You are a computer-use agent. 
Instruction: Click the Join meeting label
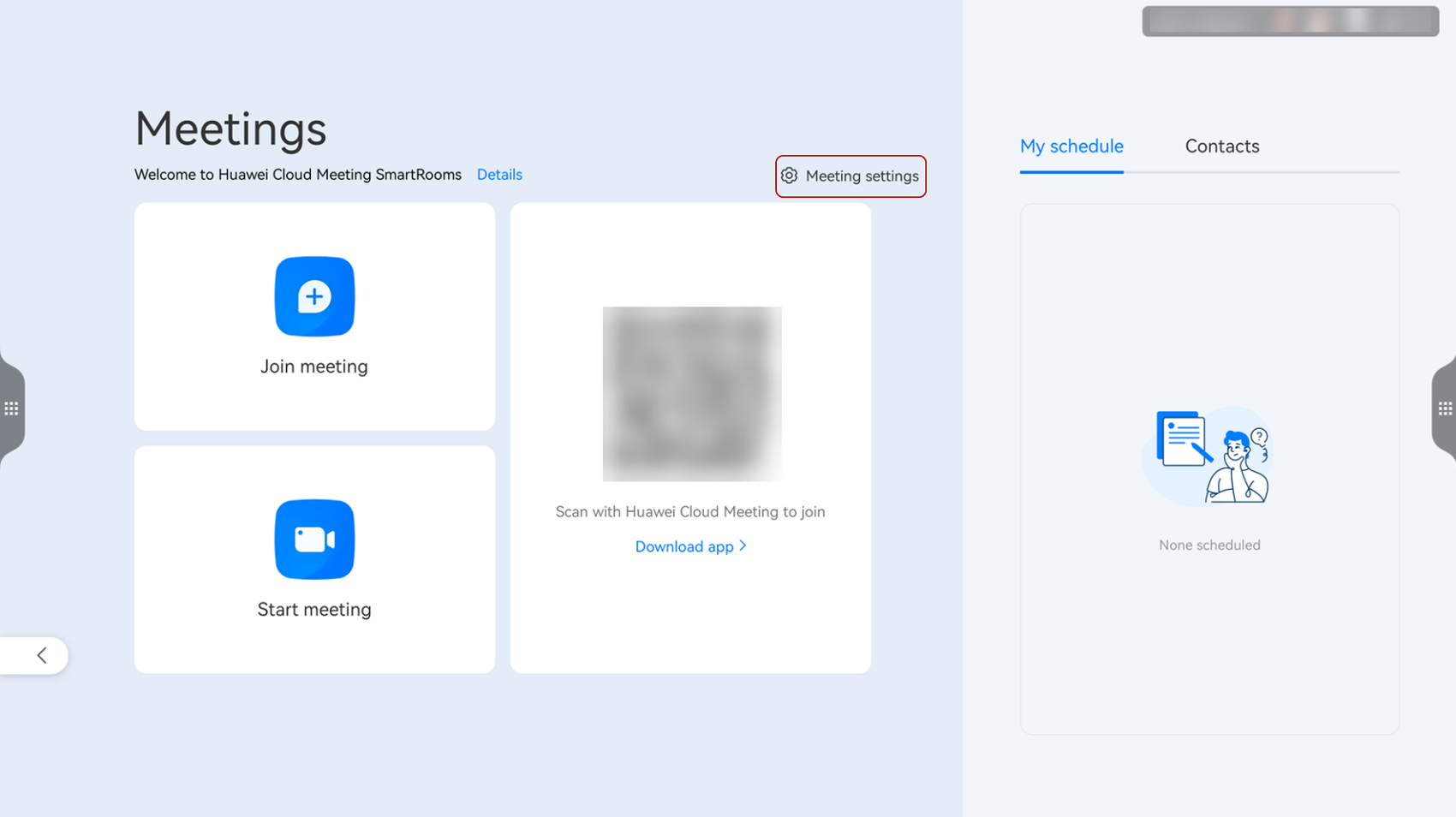click(x=314, y=367)
